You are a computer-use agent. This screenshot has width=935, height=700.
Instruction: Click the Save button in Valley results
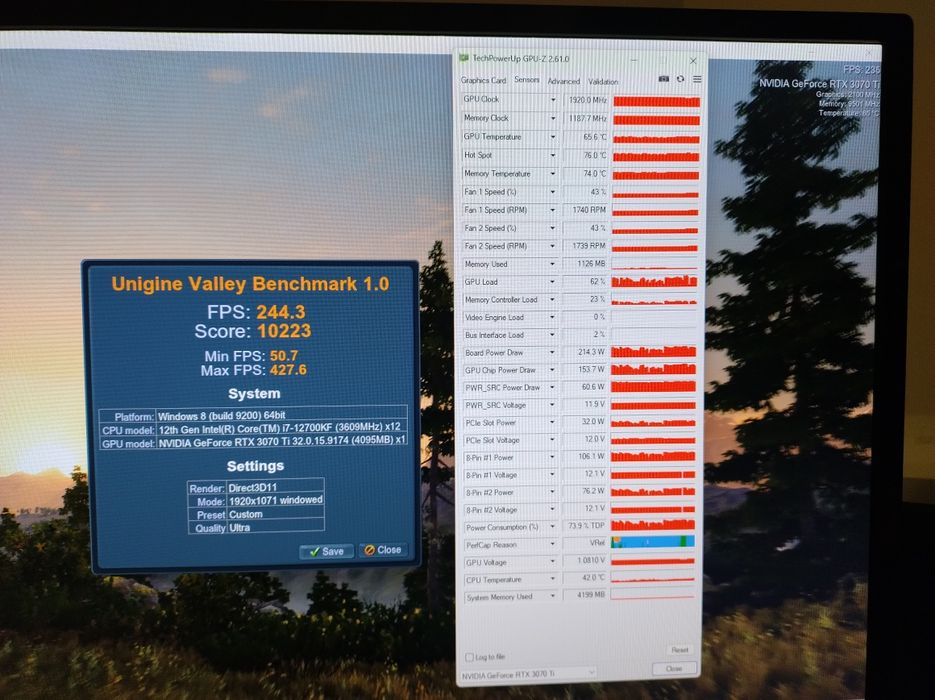pos(326,551)
